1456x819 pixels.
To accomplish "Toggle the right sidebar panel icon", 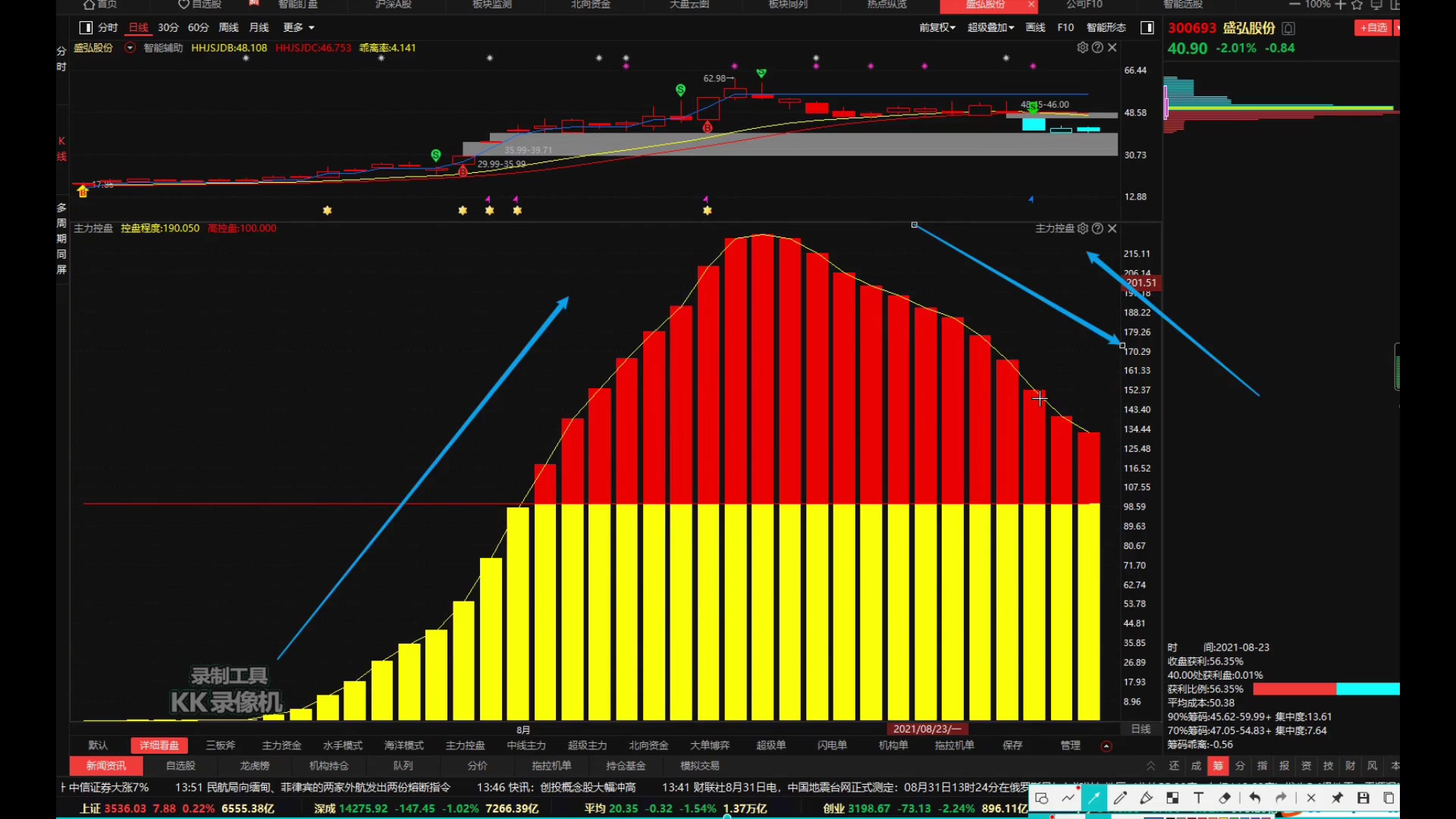I will point(1147,27).
